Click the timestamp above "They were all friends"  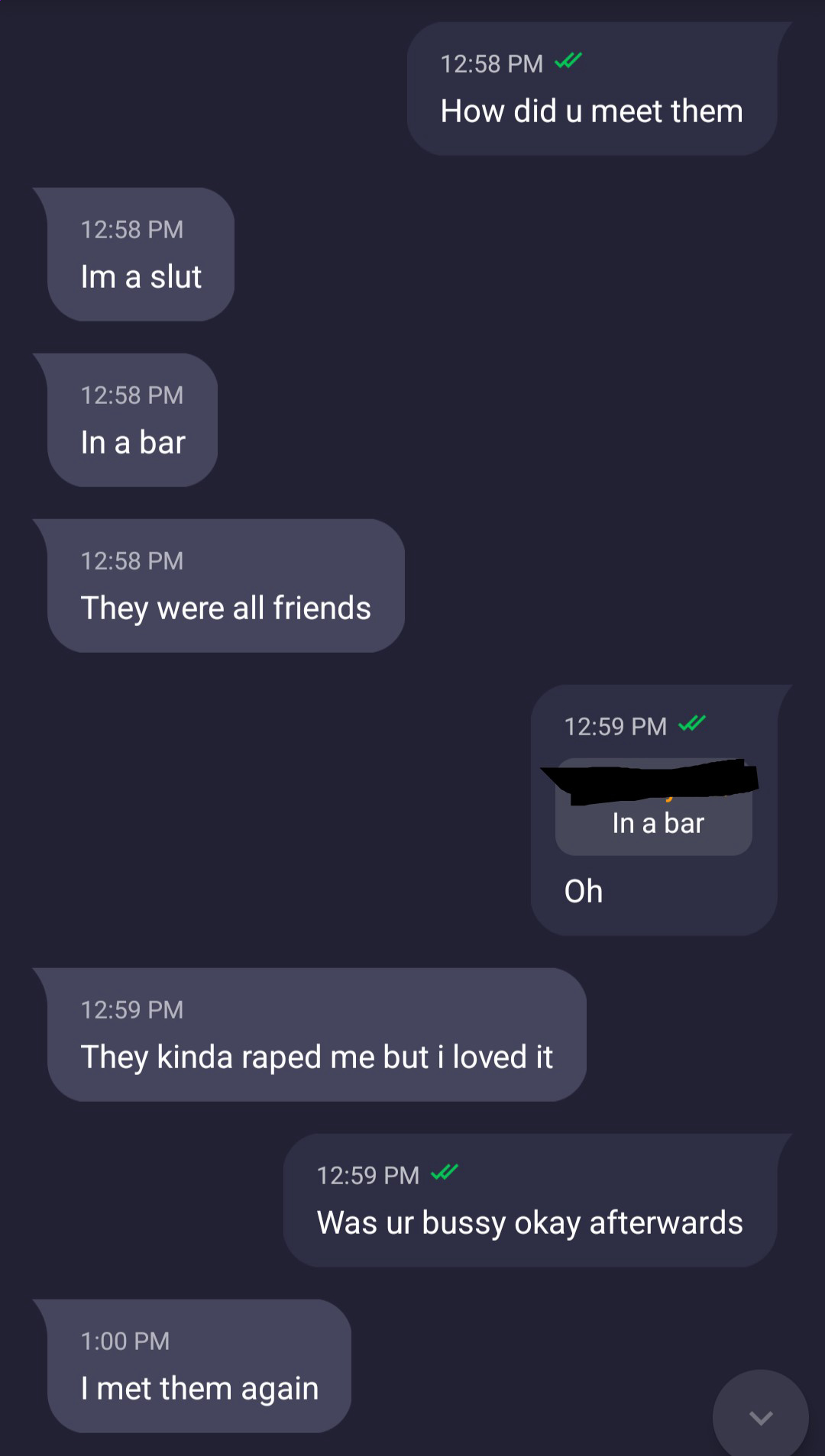coord(132,560)
